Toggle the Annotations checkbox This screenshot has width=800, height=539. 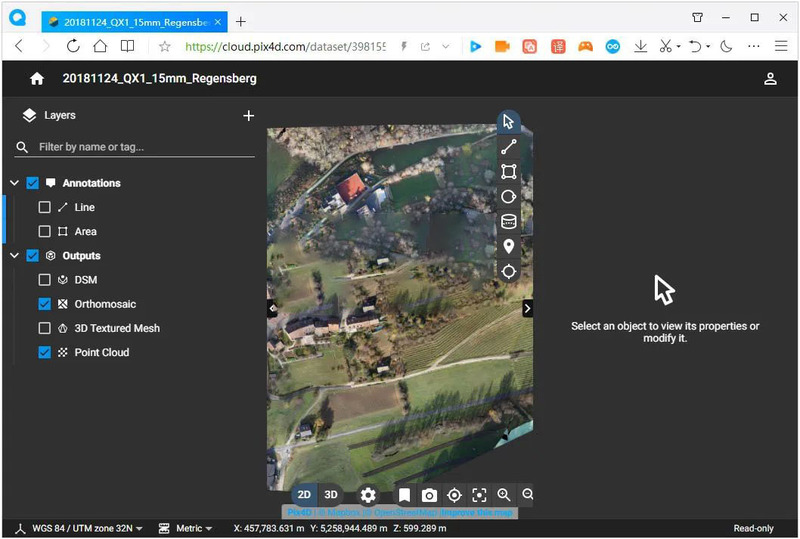point(32,183)
